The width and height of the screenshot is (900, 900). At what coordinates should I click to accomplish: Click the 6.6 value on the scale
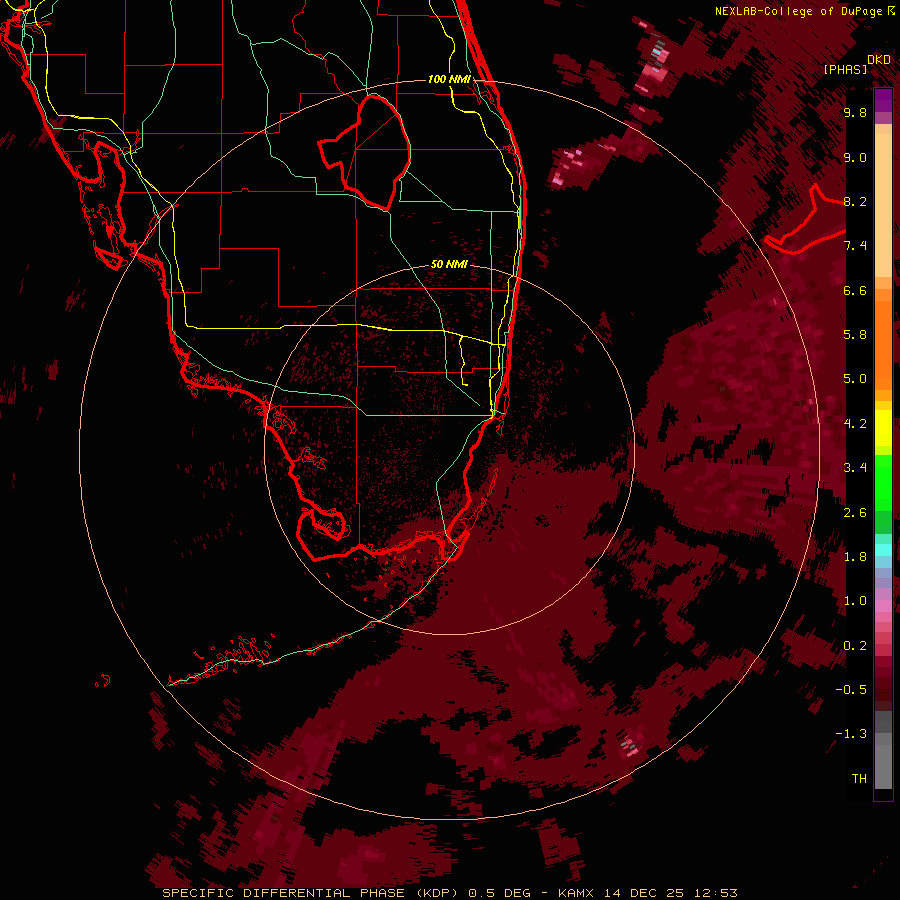pos(855,290)
